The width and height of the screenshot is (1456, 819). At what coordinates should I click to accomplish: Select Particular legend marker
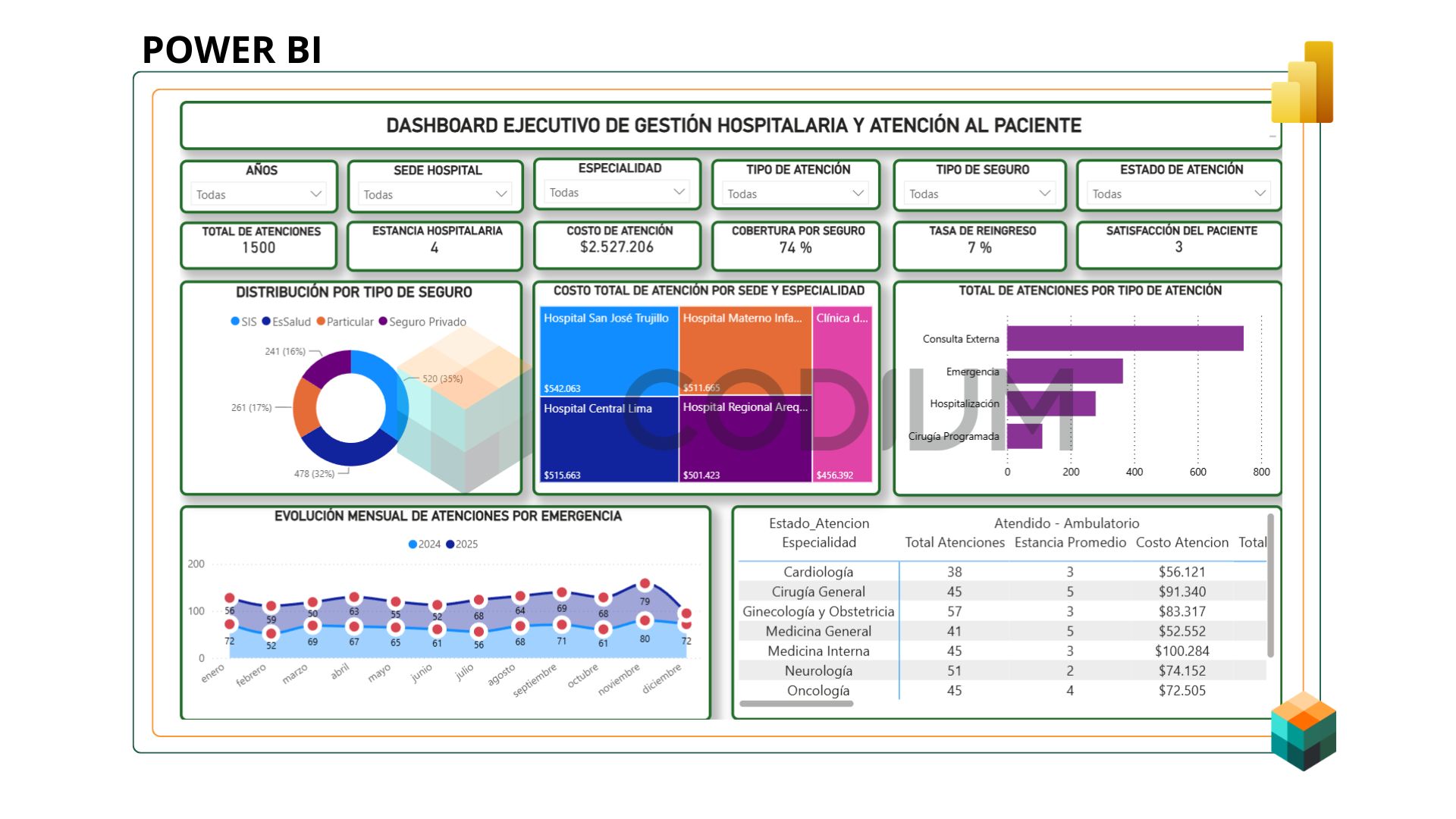tap(321, 322)
